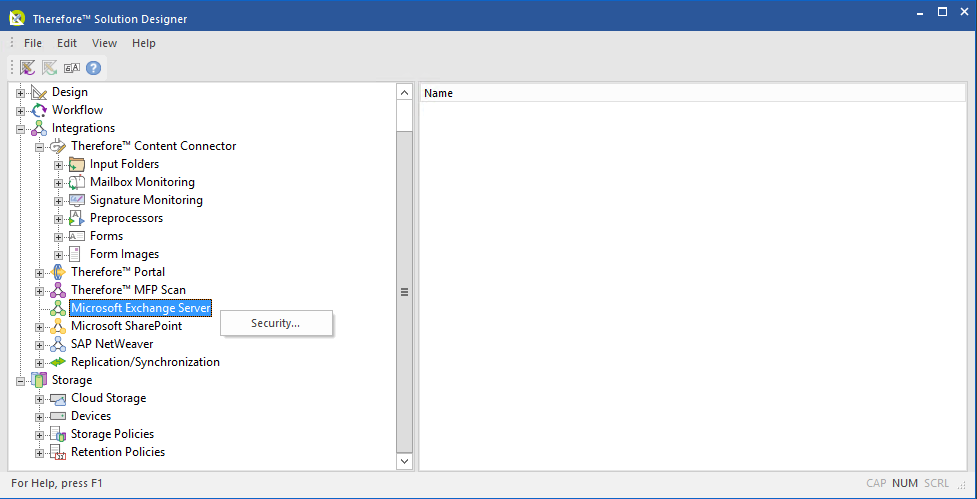Image resolution: width=977 pixels, height=499 pixels.
Task: Select the Integrations node icon
Action: click(x=39, y=128)
